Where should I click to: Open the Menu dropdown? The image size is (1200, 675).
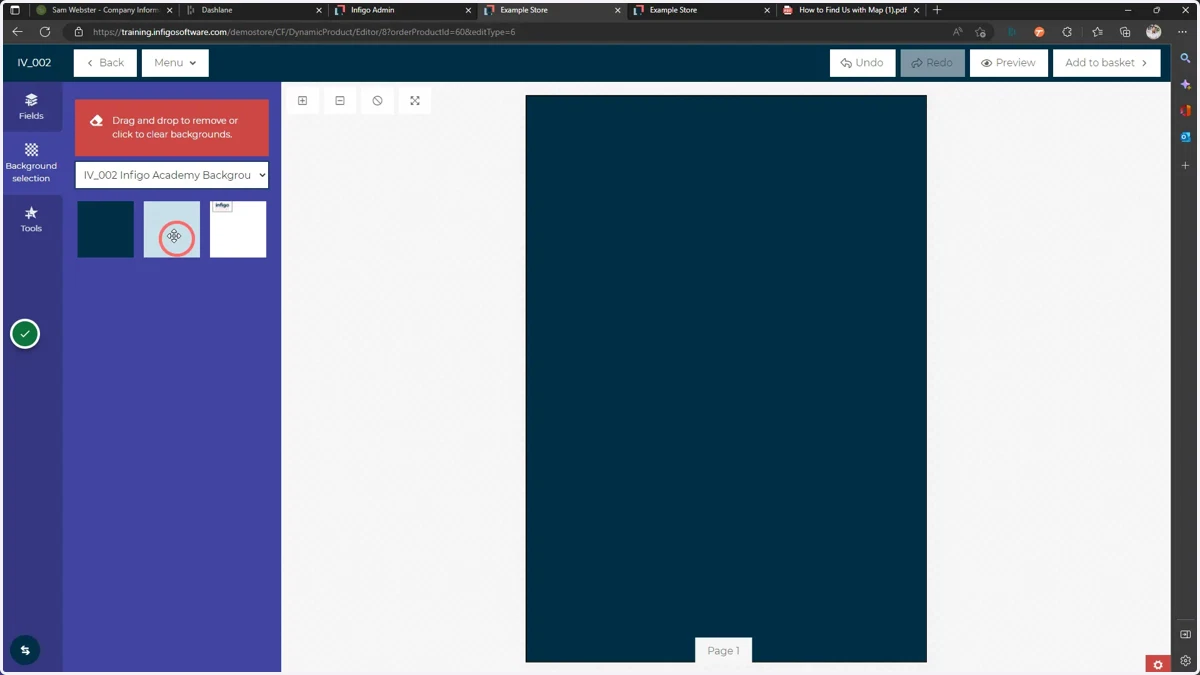(x=175, y=63)
